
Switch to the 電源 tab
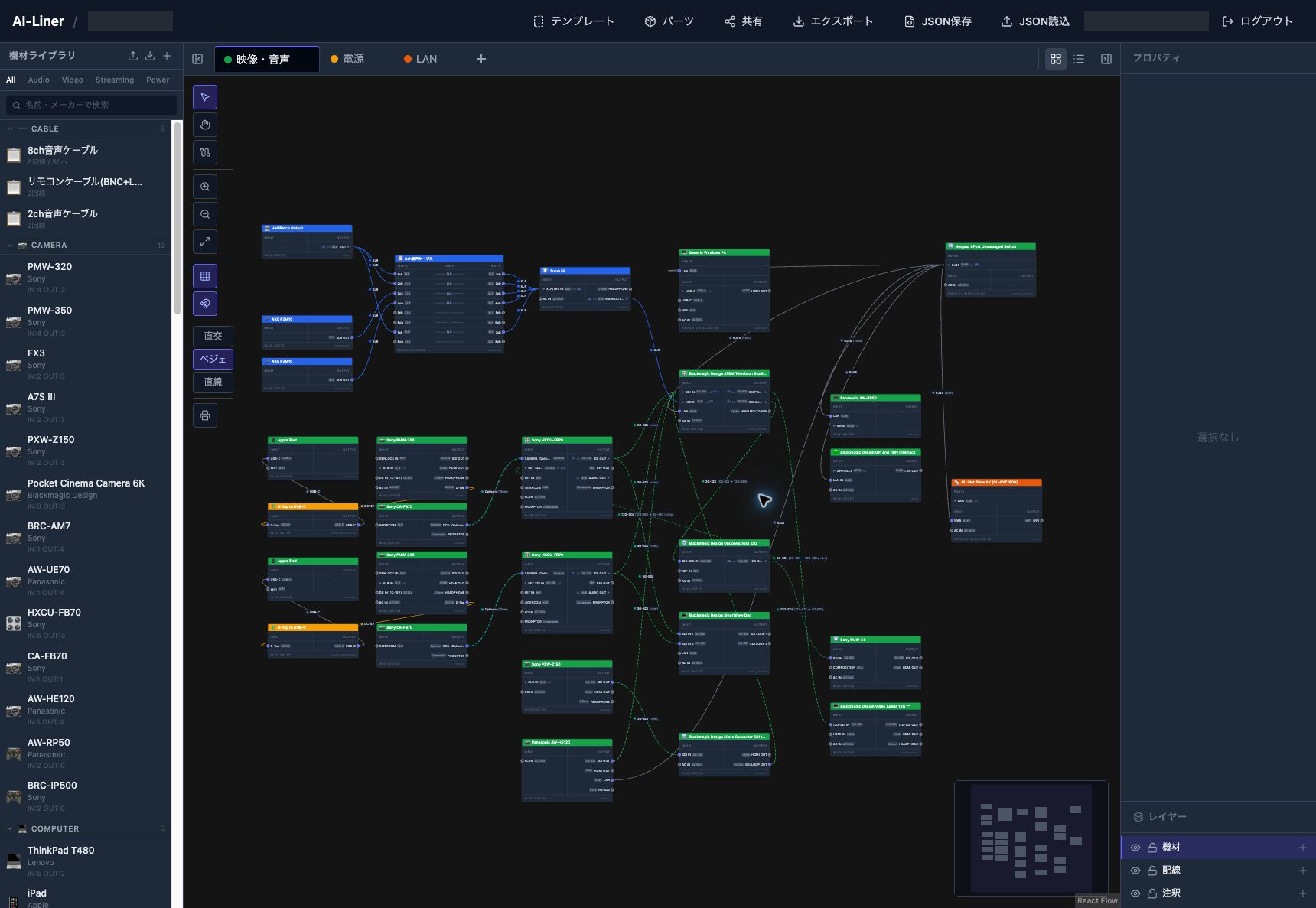[x=347, y=59]
